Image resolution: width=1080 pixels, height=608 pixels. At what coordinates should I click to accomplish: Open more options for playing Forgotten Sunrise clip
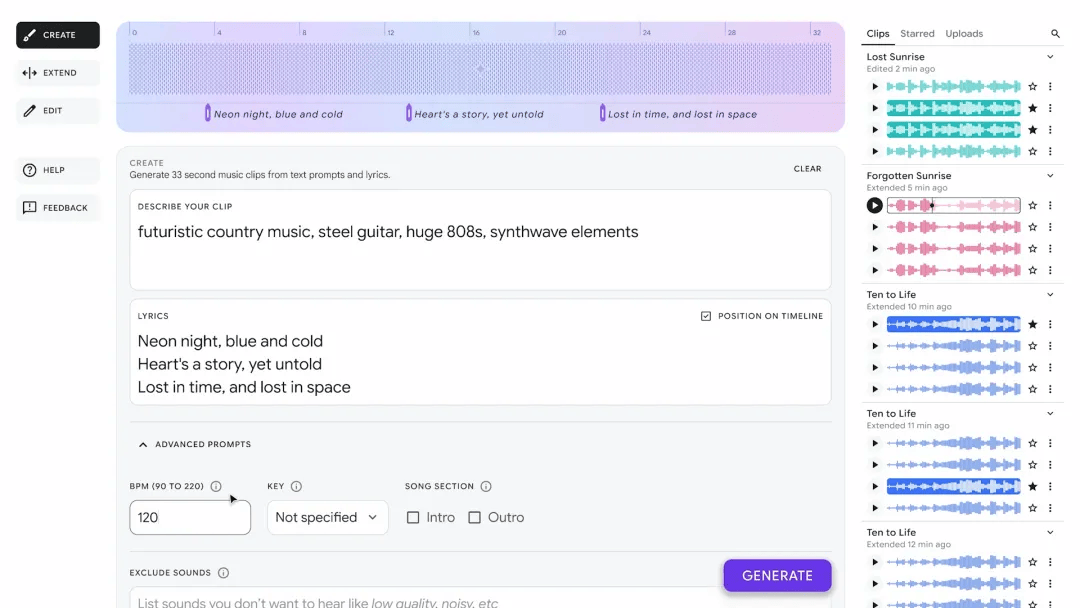point(1050,205)
